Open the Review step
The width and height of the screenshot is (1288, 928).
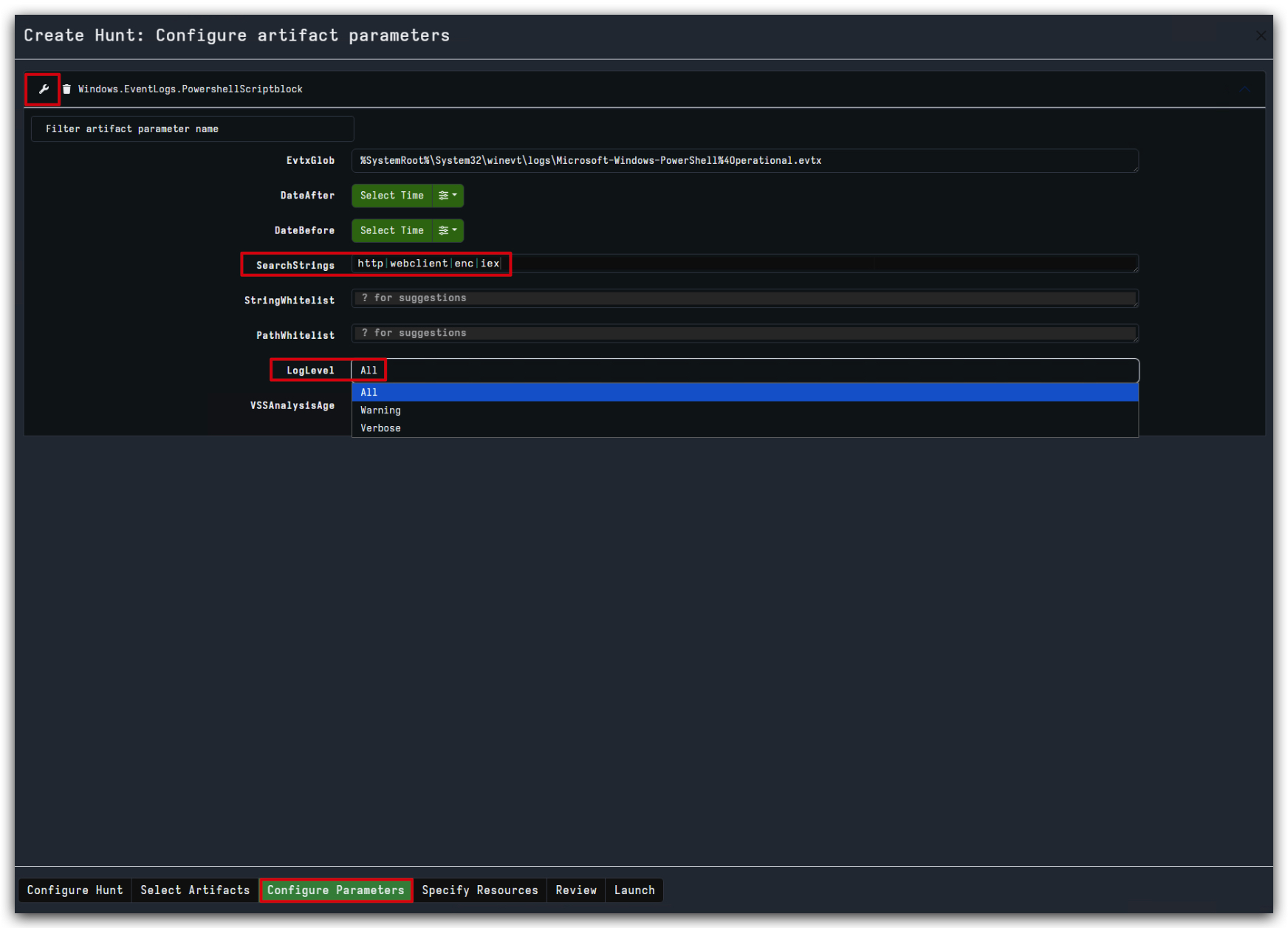point(576,890)
